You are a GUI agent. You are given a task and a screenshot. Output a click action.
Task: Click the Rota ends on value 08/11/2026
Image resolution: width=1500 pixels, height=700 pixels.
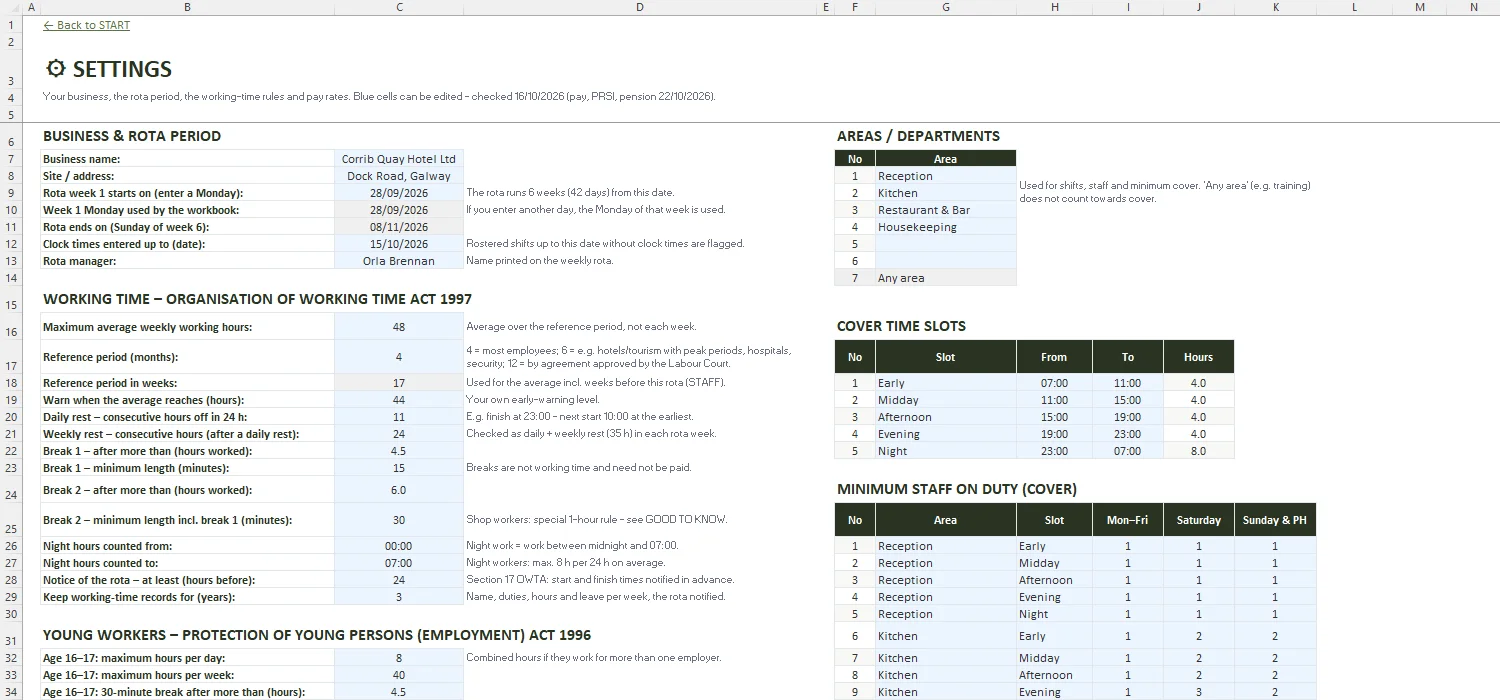(399, 227)
